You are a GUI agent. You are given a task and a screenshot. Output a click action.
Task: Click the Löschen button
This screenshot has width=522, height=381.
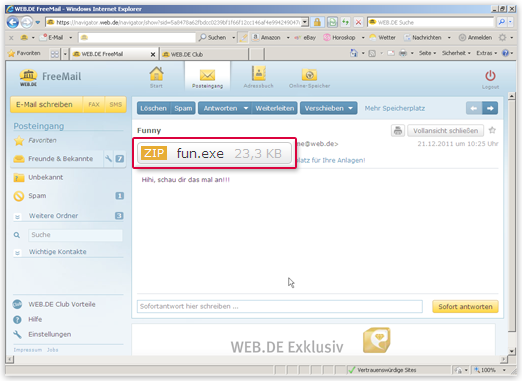(x=153, y=108)
